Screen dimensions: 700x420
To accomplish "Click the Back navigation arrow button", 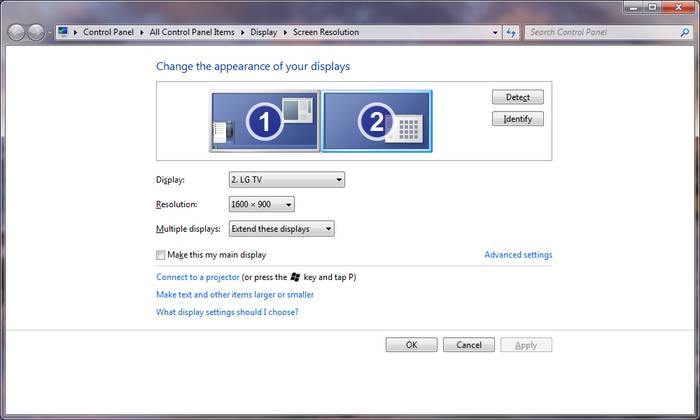I will 17,32.
